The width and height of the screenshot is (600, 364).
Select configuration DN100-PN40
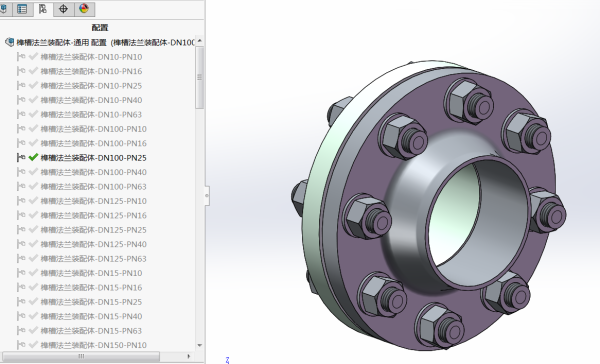(x=93, y=172)
